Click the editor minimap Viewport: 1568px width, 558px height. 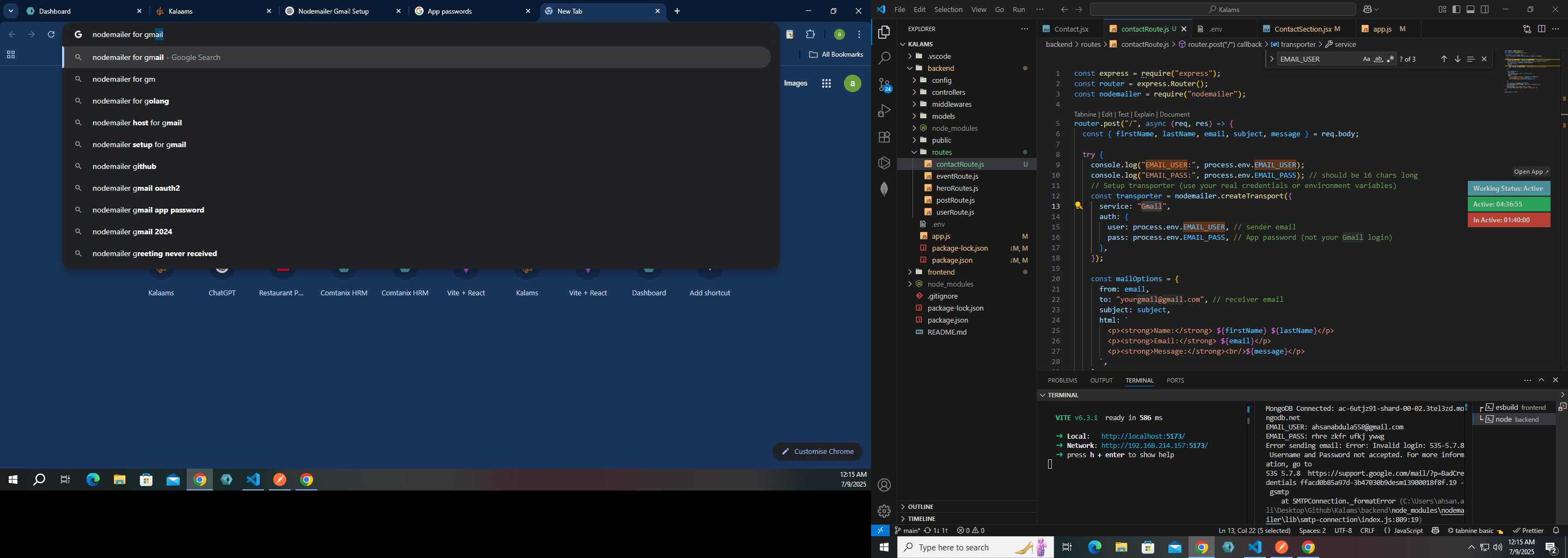tap(1532, 72)
